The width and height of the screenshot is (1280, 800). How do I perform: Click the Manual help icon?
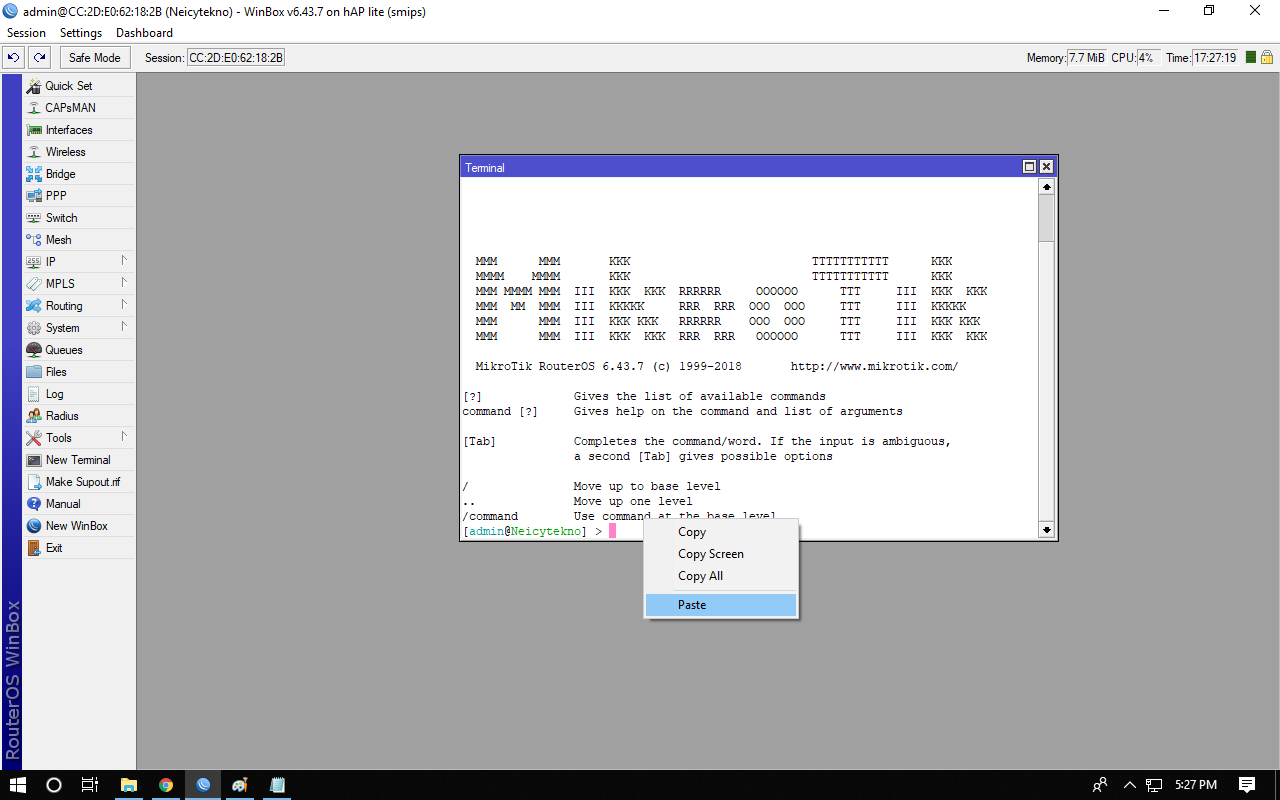[x=34, y=504]
